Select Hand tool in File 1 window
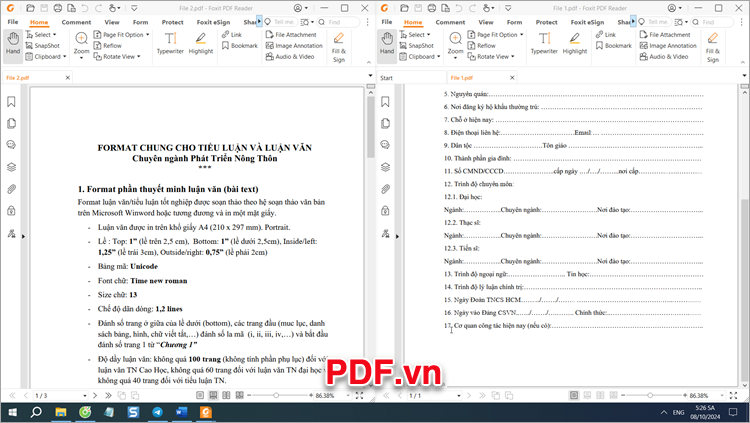 click(x=387, y=45)
